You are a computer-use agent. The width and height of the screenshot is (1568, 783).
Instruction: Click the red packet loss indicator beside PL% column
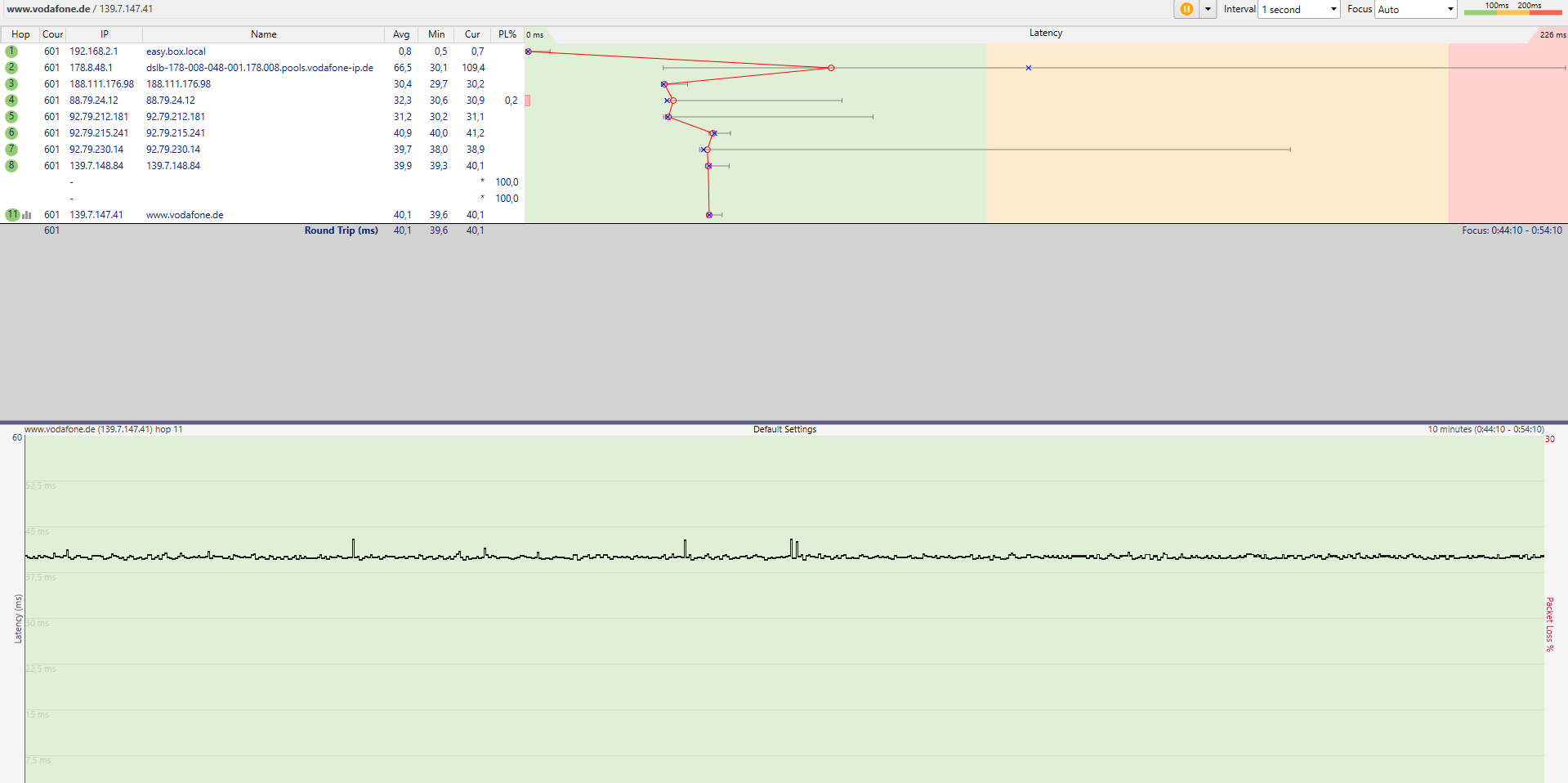pos(529,101)
